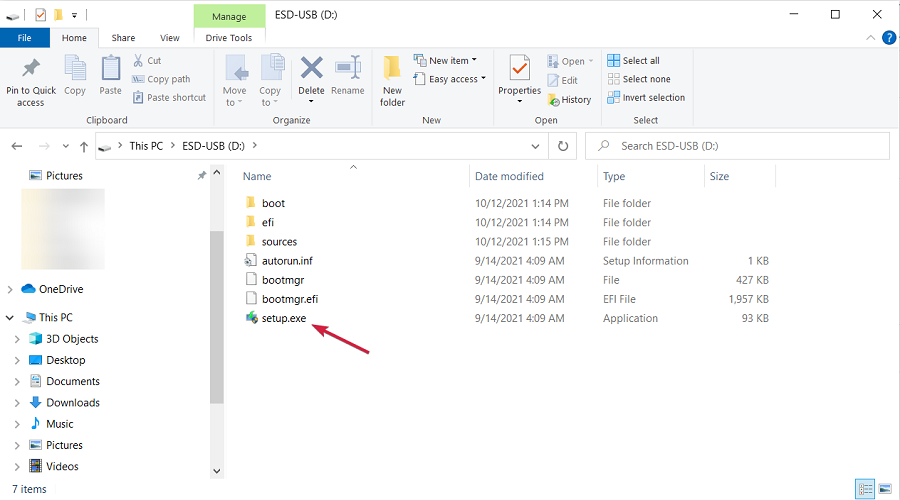Click the History icon in Open group
The width and height of the screenshot is (900, 500).
click(x=553, y=100)
